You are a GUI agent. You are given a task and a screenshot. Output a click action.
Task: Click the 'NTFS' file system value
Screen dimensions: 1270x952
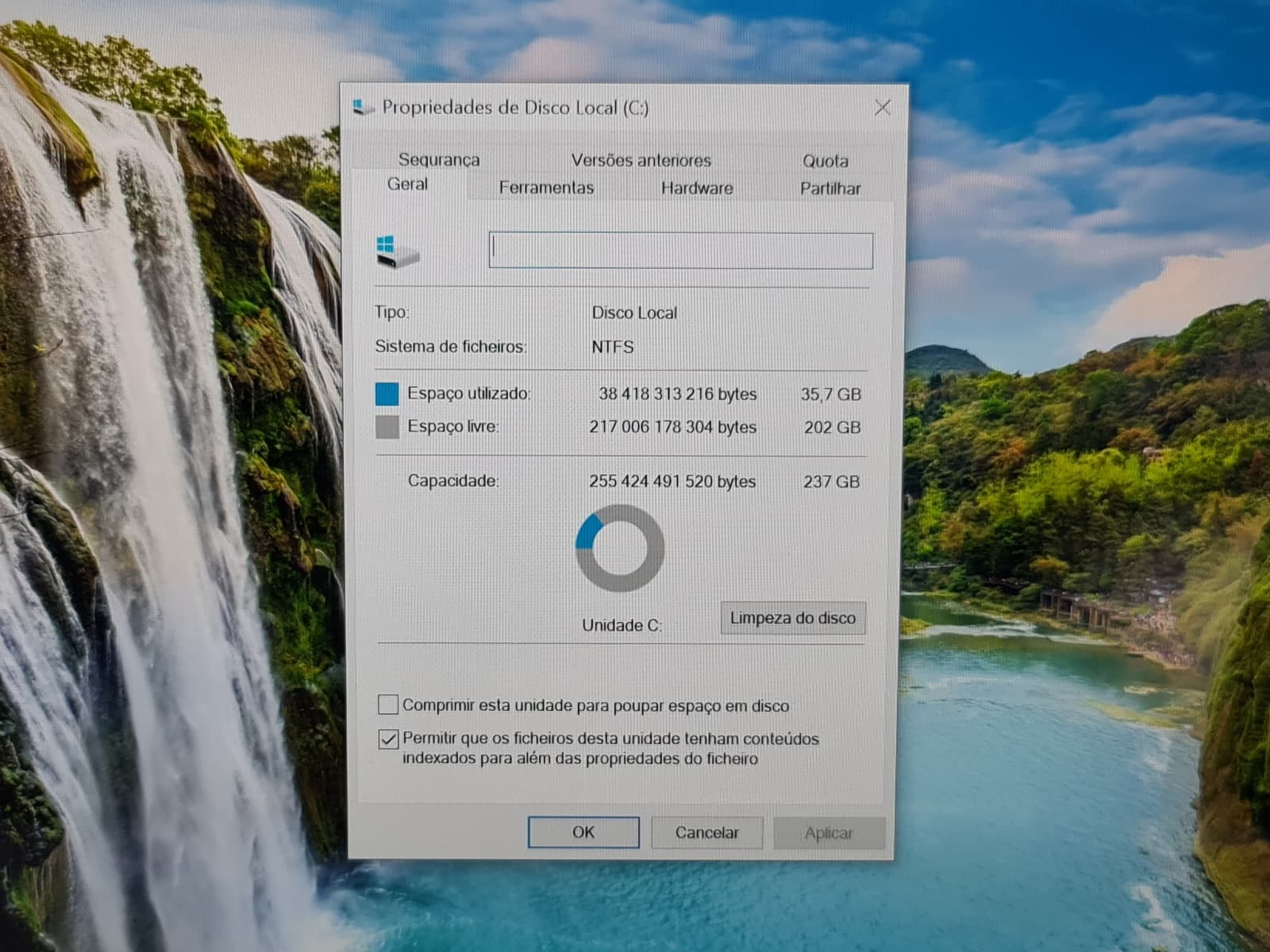(613, 347)
